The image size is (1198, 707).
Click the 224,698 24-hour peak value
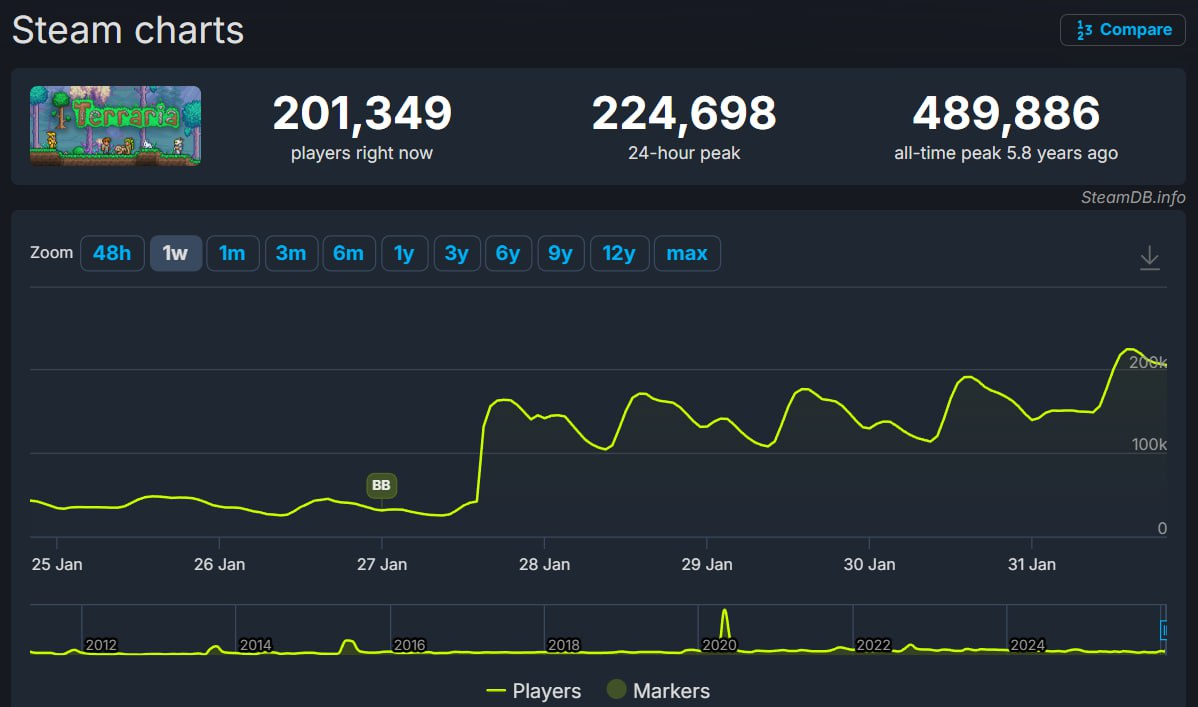tap(684, 113)
